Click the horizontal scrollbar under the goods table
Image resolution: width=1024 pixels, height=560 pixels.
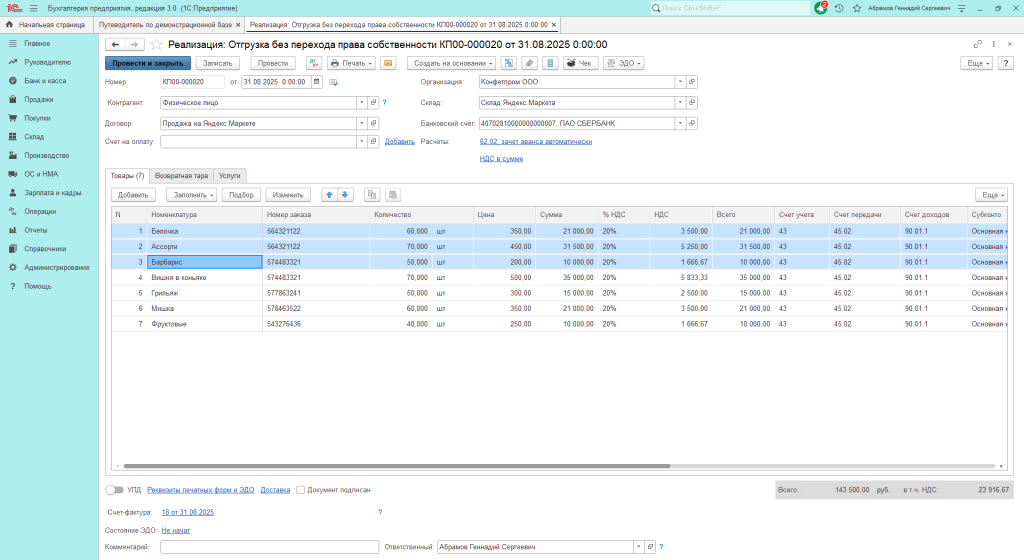[x=400, y=466]
